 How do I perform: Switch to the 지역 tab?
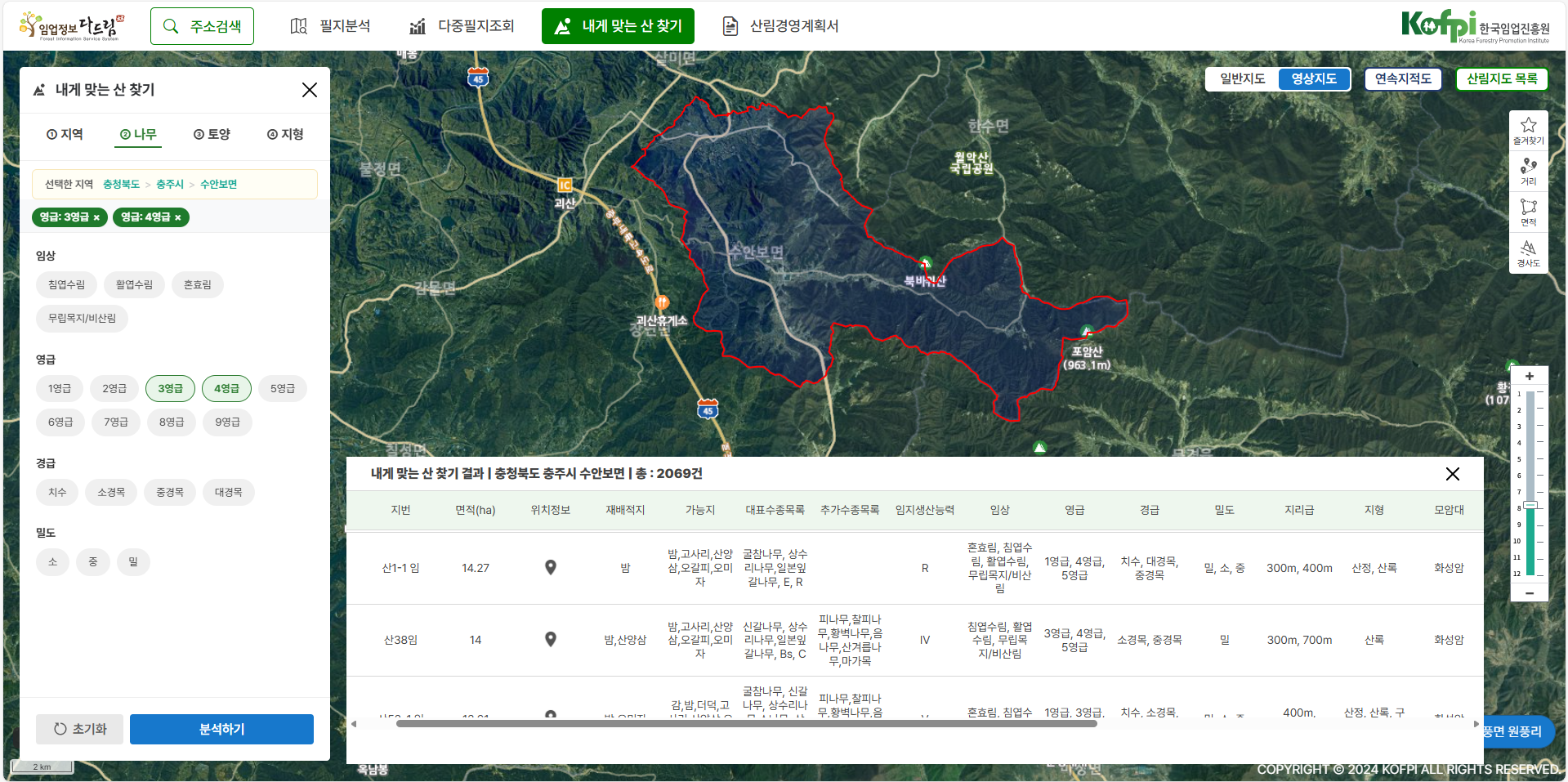coord(65,134)
